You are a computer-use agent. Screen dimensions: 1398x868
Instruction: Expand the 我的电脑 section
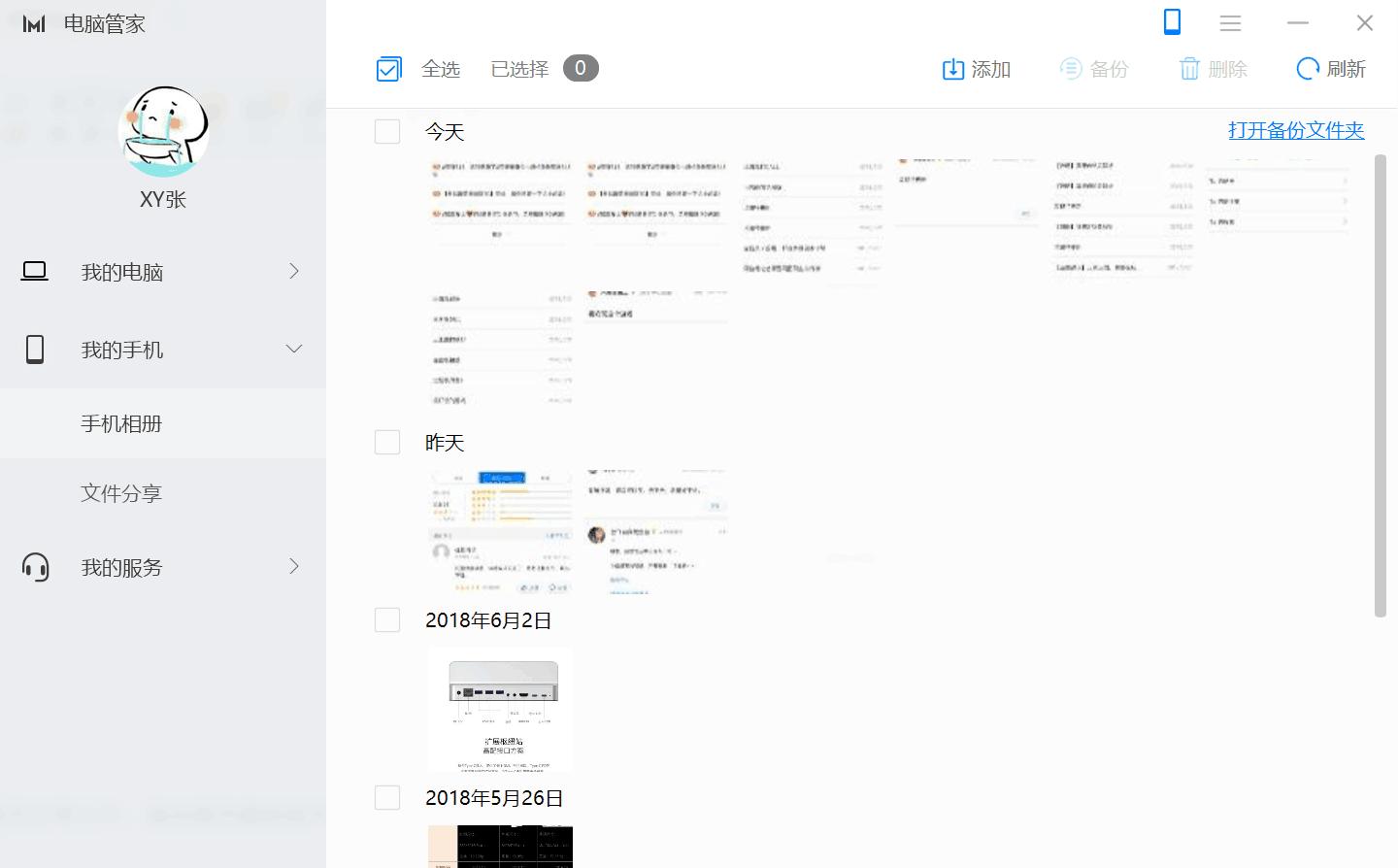[294, 272]
